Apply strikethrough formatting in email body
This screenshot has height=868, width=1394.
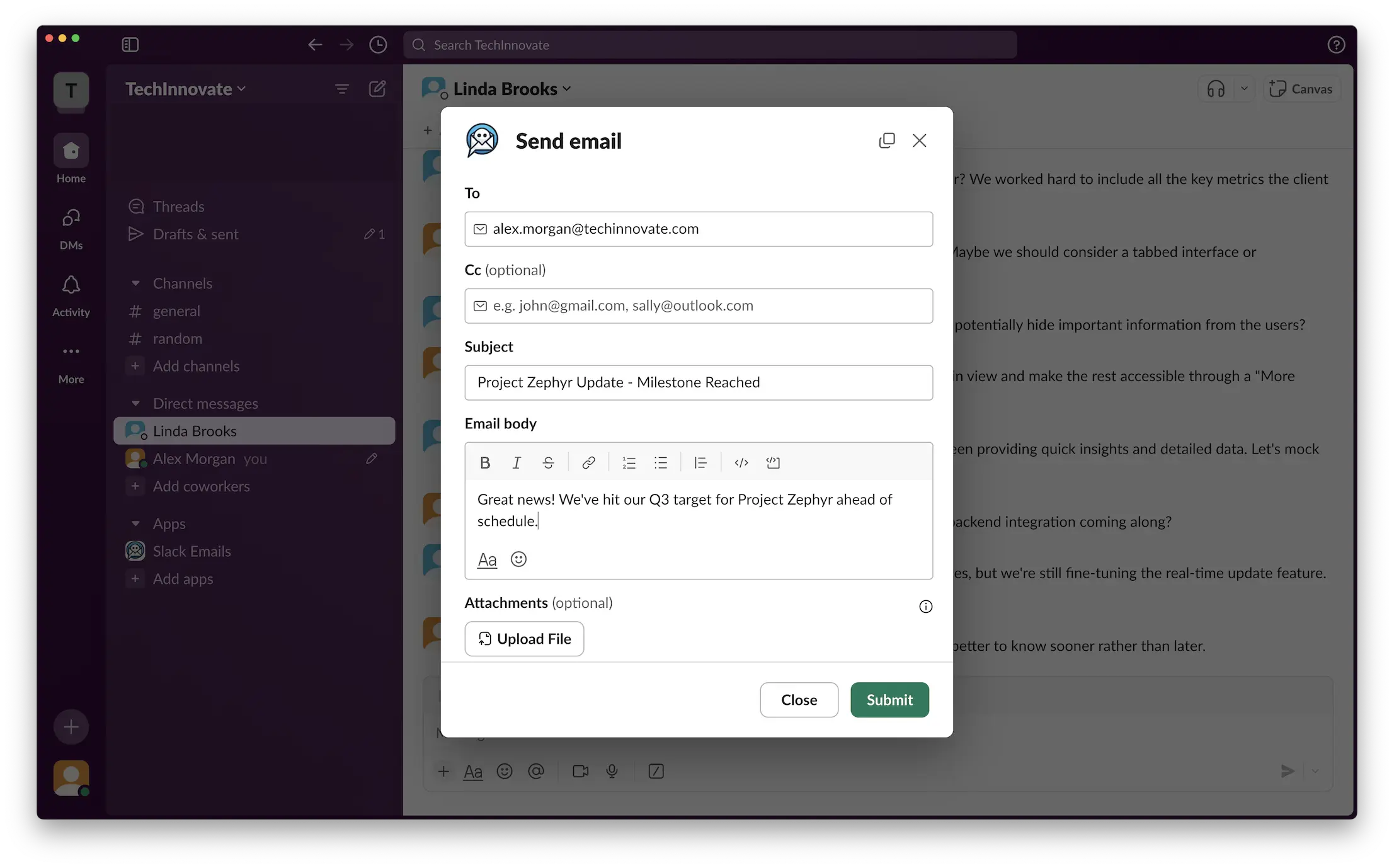(x=548, y=463)
